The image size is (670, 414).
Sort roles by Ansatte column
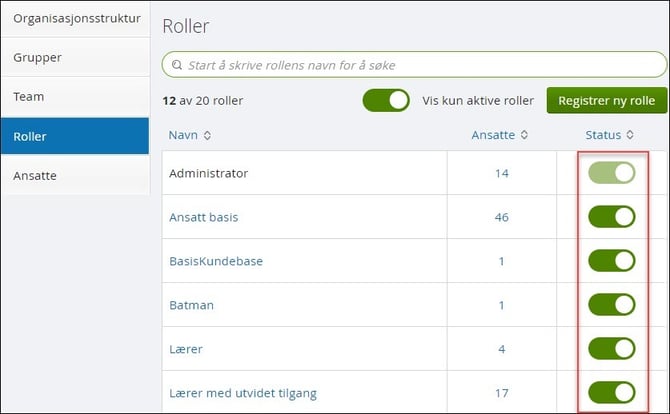pos(500,135)
